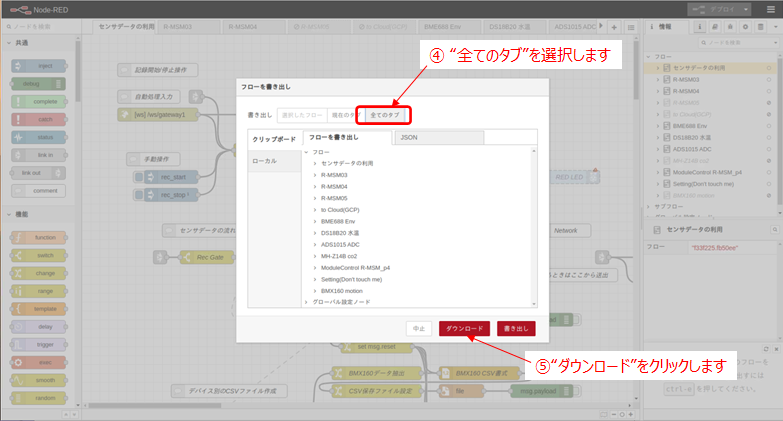This screenshot has width=783, height=421.
Task: Collapse the フロー root in the export tree
Action: (306, 151)
